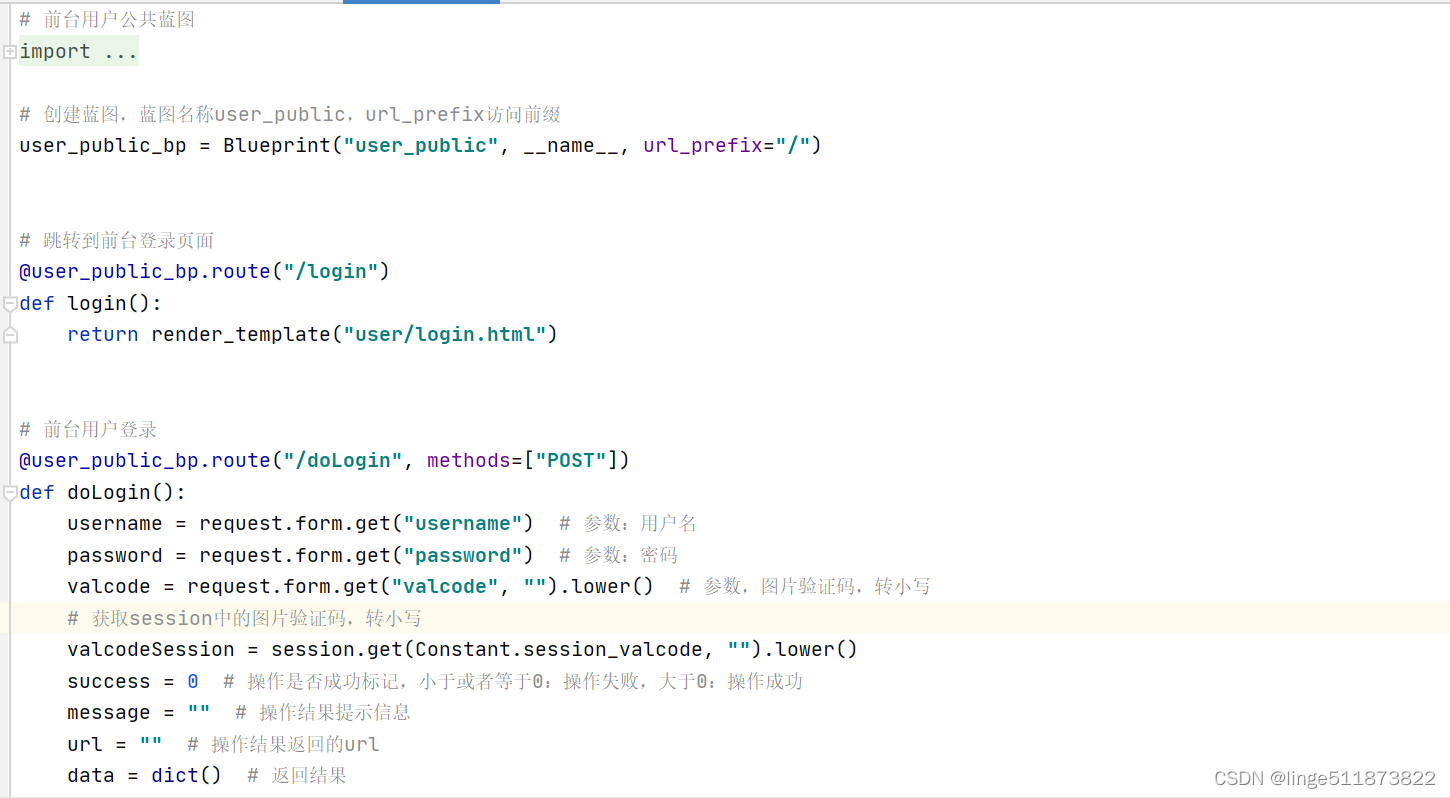Click the comment '# 操作结果提示信息'
This screenshot has width=1450, height=798.
point(323,712)
